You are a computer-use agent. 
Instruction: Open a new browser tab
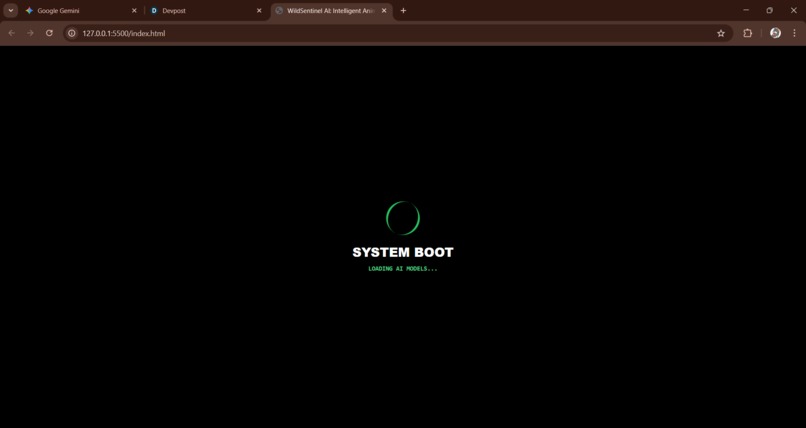click(x=403, y=10)
